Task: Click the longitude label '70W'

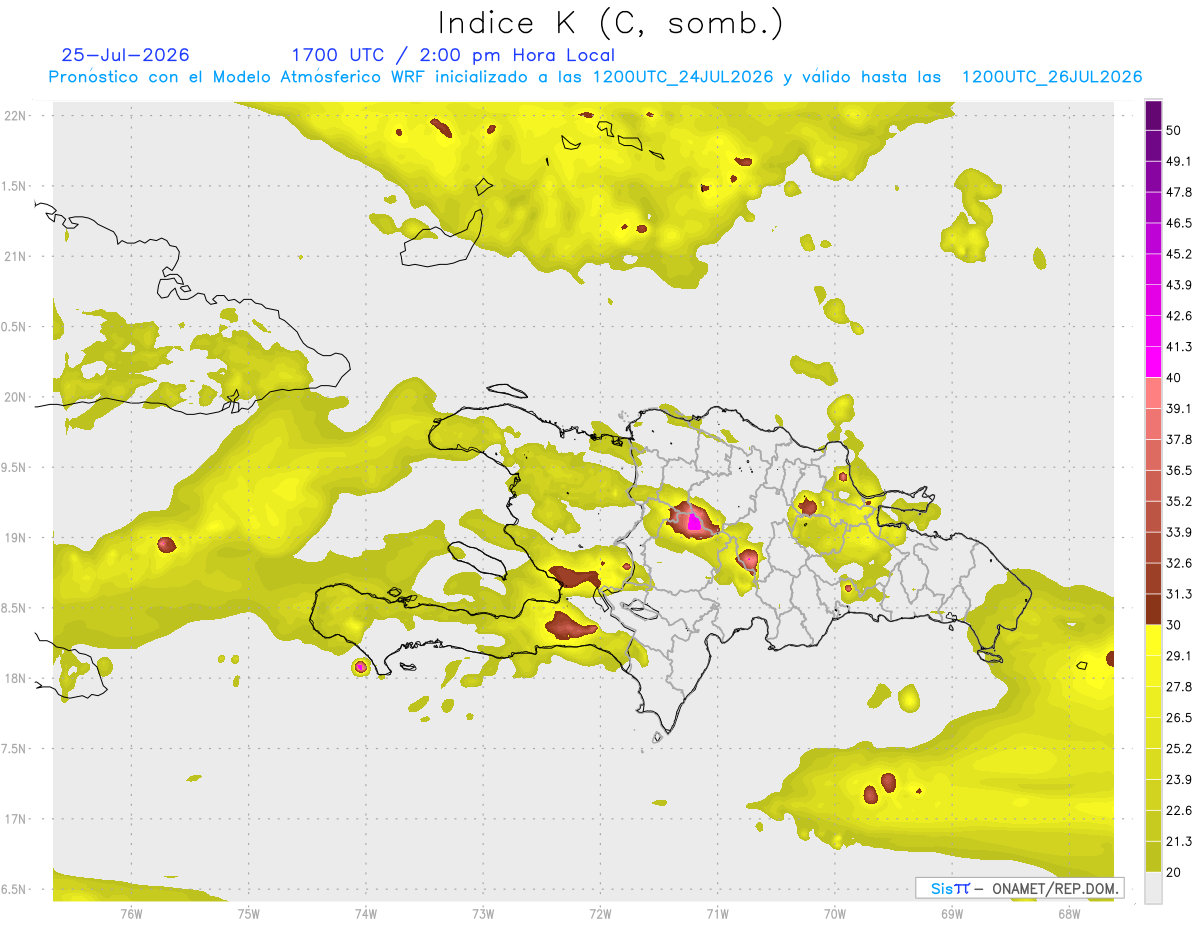Action: [x=835, y=914]
